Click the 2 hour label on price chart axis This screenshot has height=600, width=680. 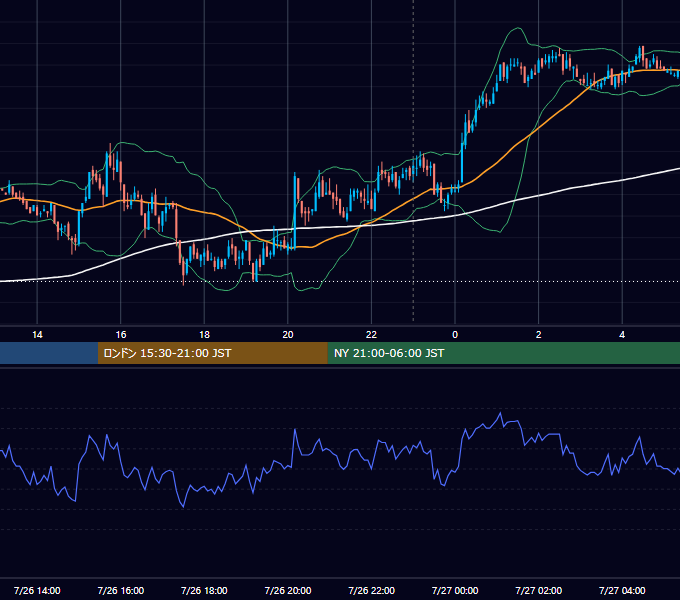pos(539,335)
